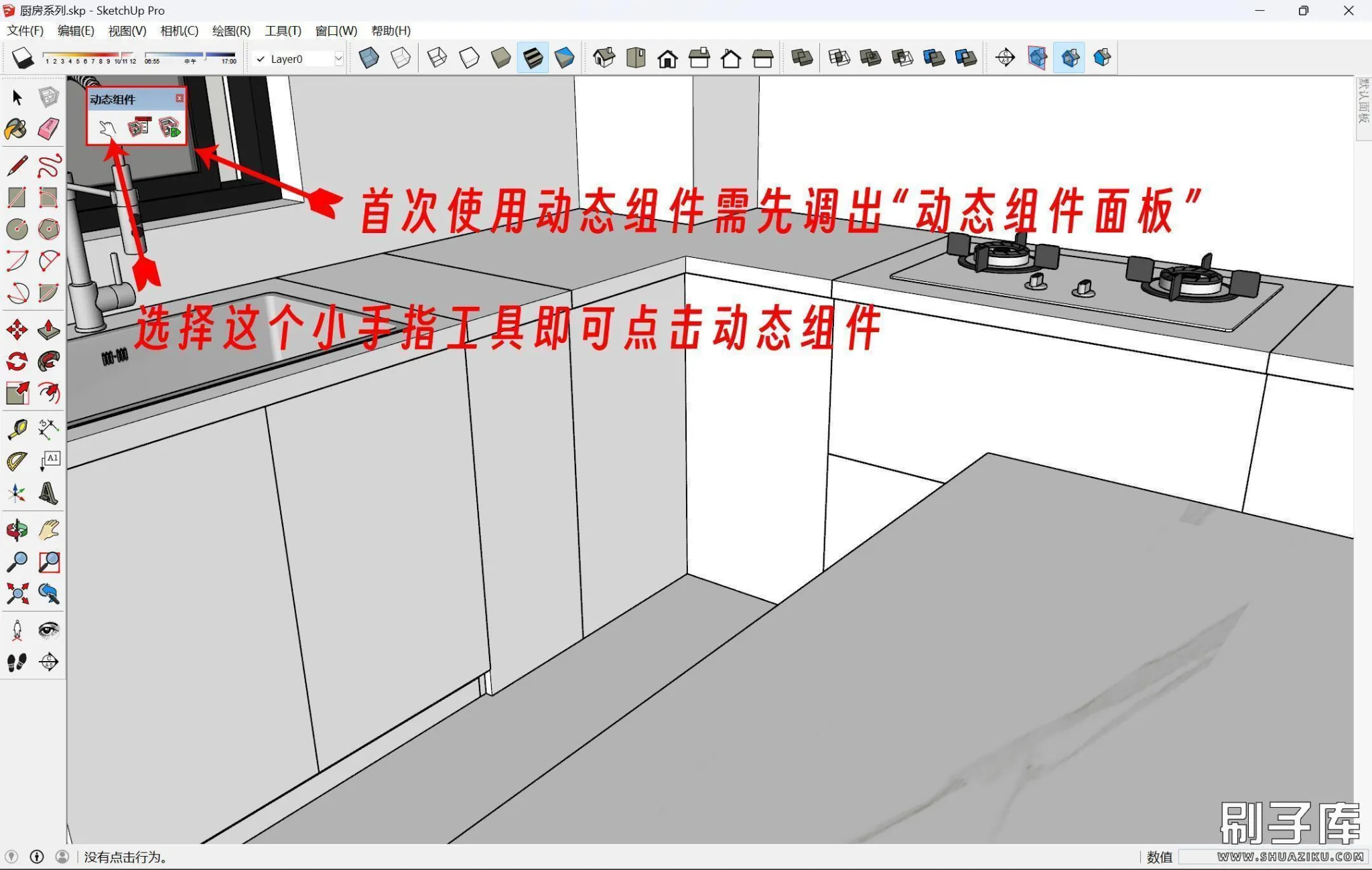1372x870 pixels.
Task: Open the 相机(C) menu
Action: click(179, 31)
